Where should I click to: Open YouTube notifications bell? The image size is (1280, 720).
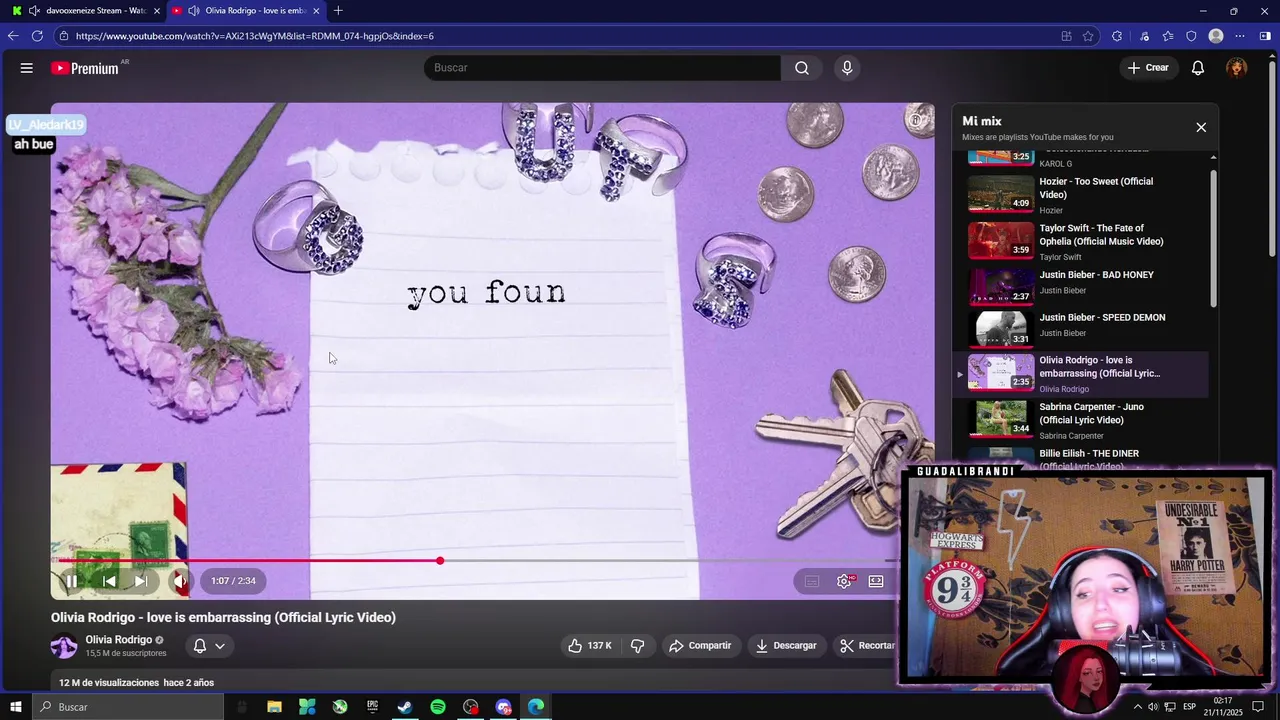tap(1198, 68)
